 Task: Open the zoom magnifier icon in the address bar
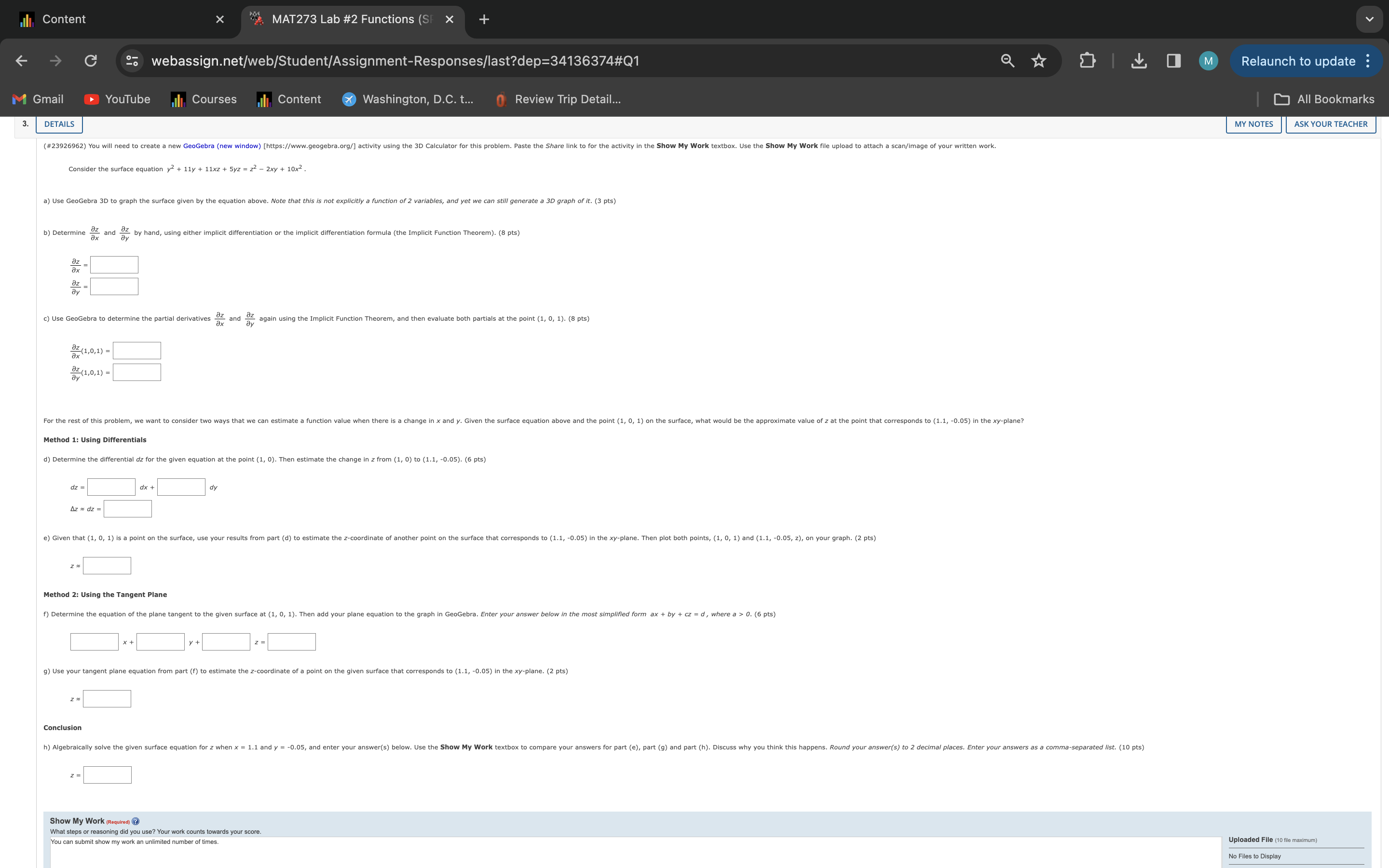(x=1008, y=61)
